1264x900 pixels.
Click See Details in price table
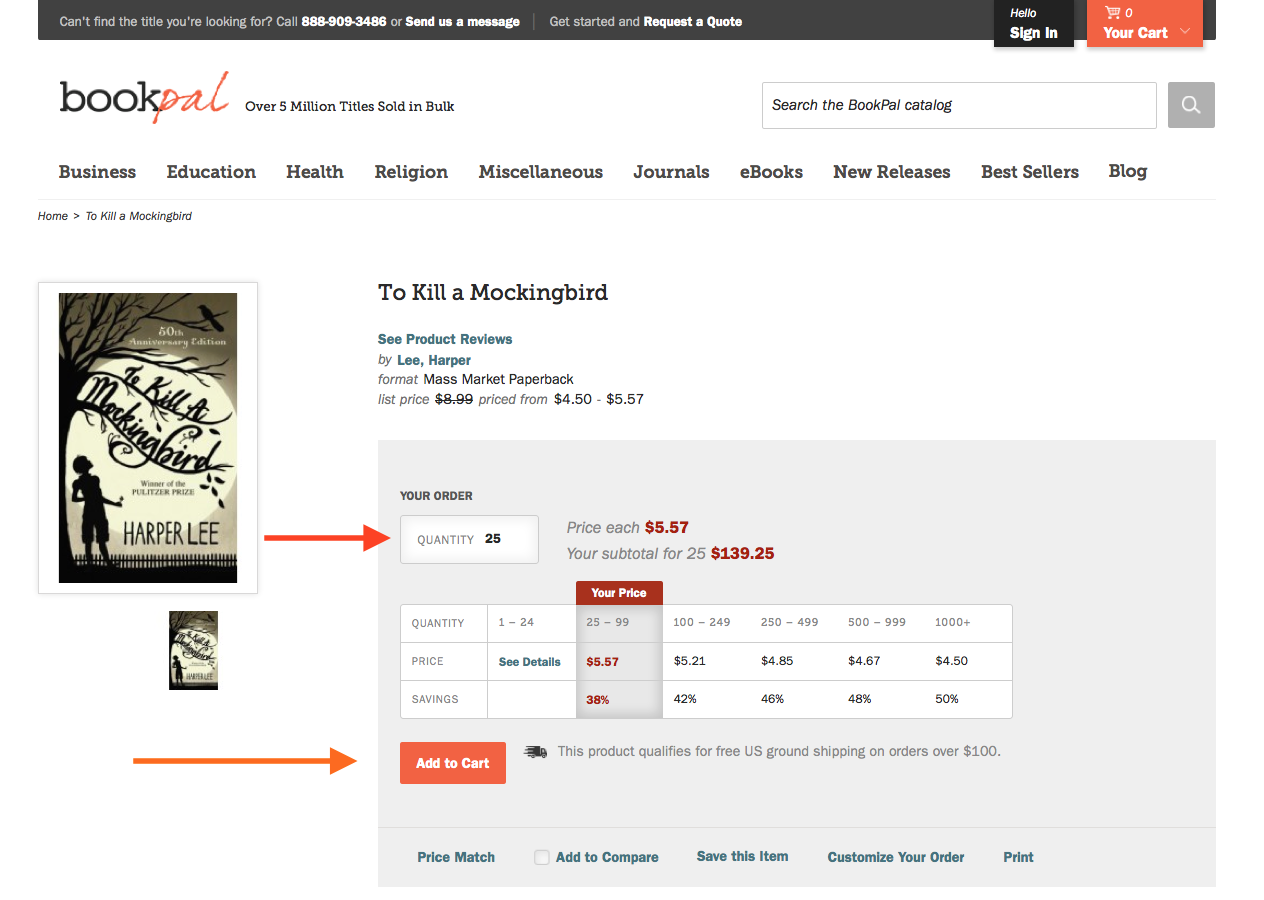[530, 662]
